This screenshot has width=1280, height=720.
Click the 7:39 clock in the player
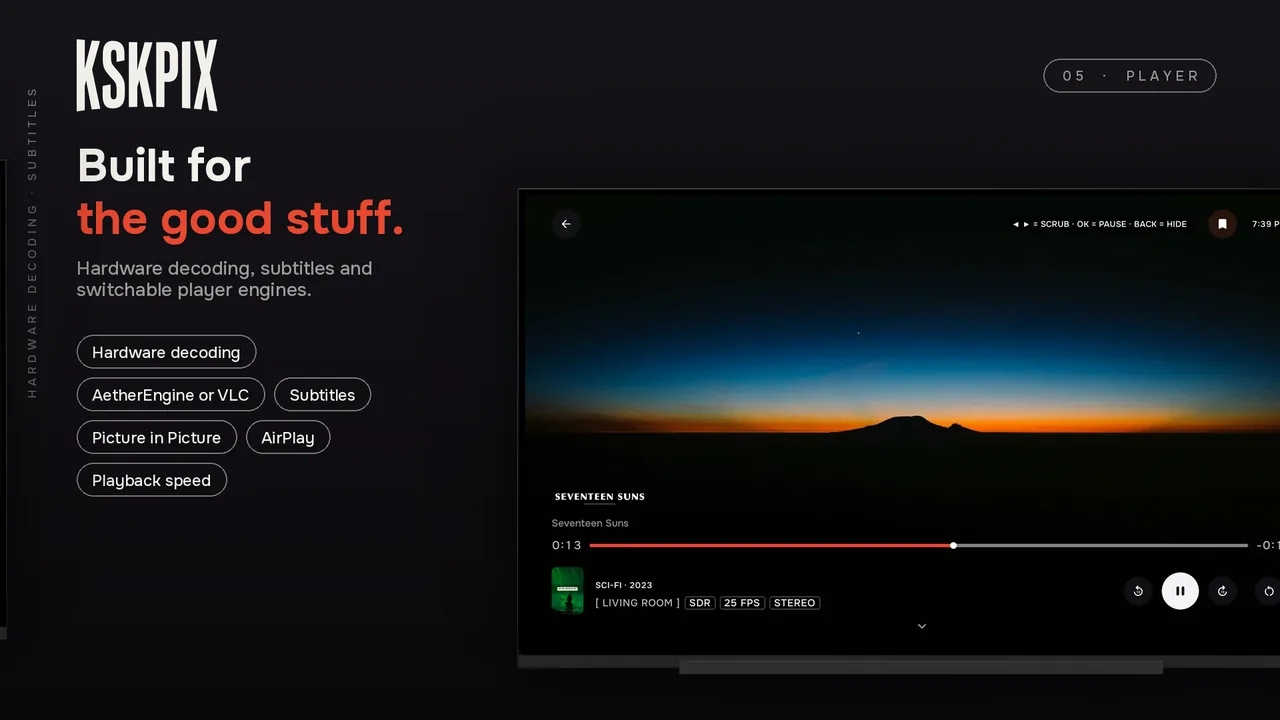[x=1266, y=224]
